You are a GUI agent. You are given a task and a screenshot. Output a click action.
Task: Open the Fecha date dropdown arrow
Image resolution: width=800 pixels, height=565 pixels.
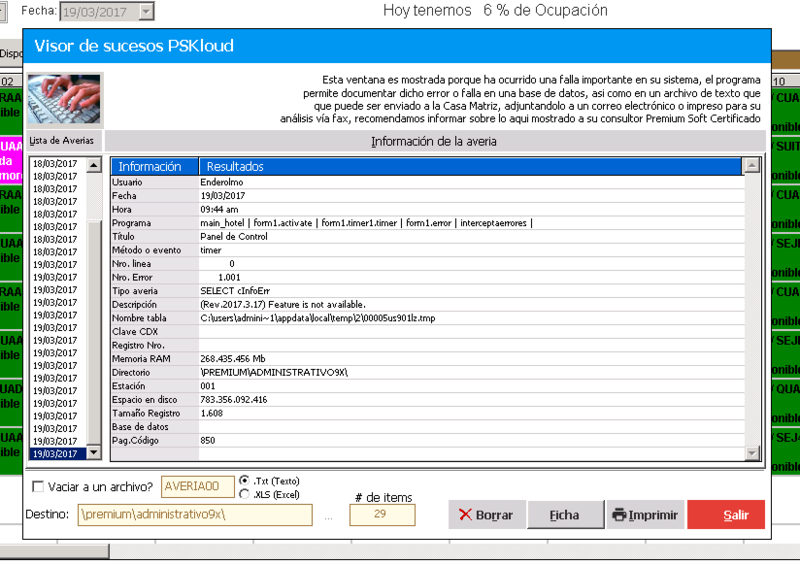click(x=146, y=11)
